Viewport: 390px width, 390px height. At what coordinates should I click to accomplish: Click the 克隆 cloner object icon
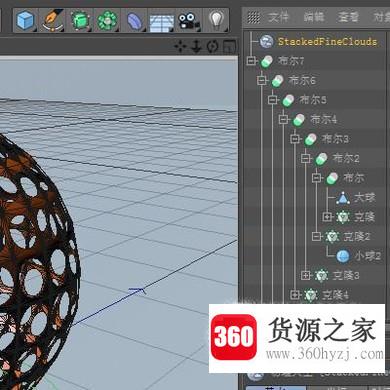coord(343,217)
